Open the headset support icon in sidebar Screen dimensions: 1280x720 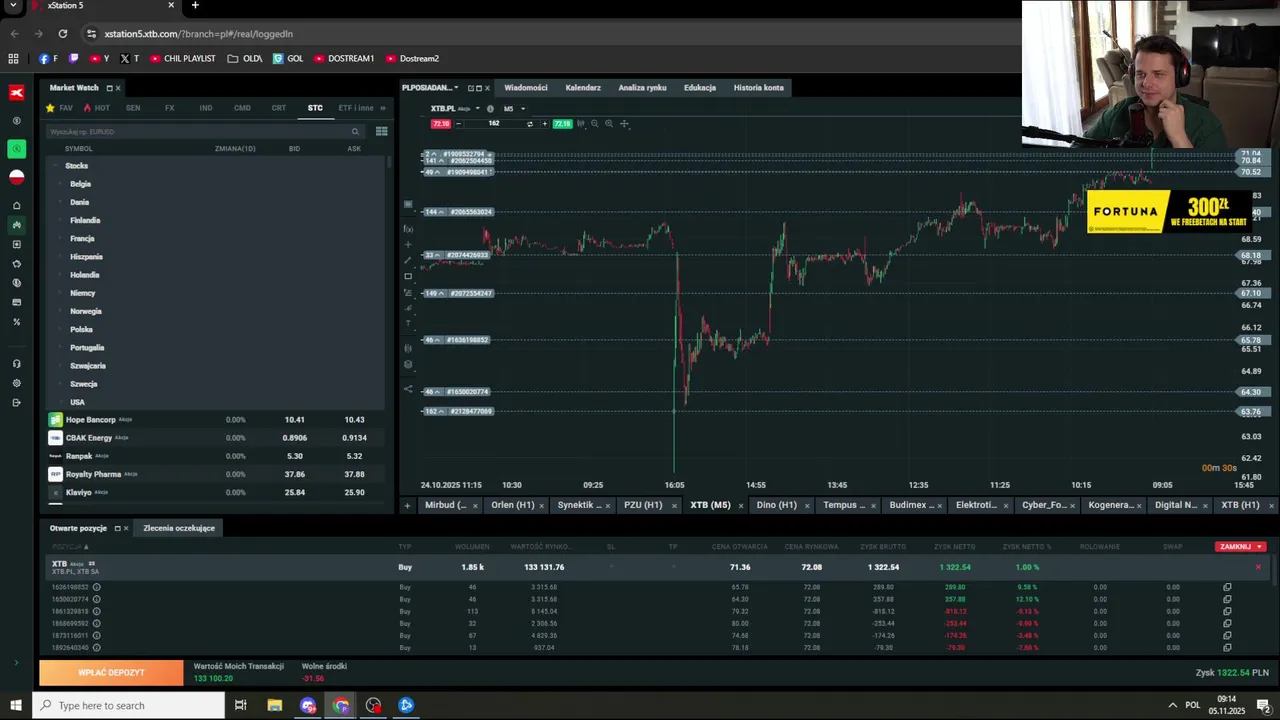tap(16, 364)
